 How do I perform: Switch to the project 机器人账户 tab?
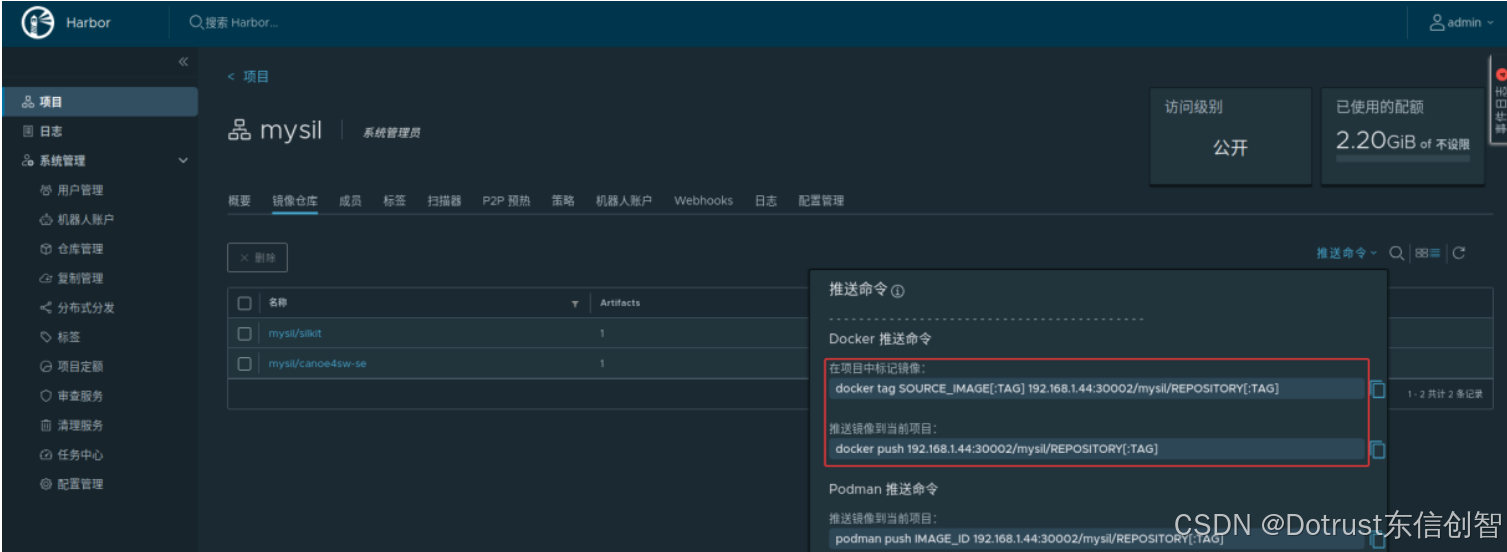pyautogui.click(x=624, y=201)
